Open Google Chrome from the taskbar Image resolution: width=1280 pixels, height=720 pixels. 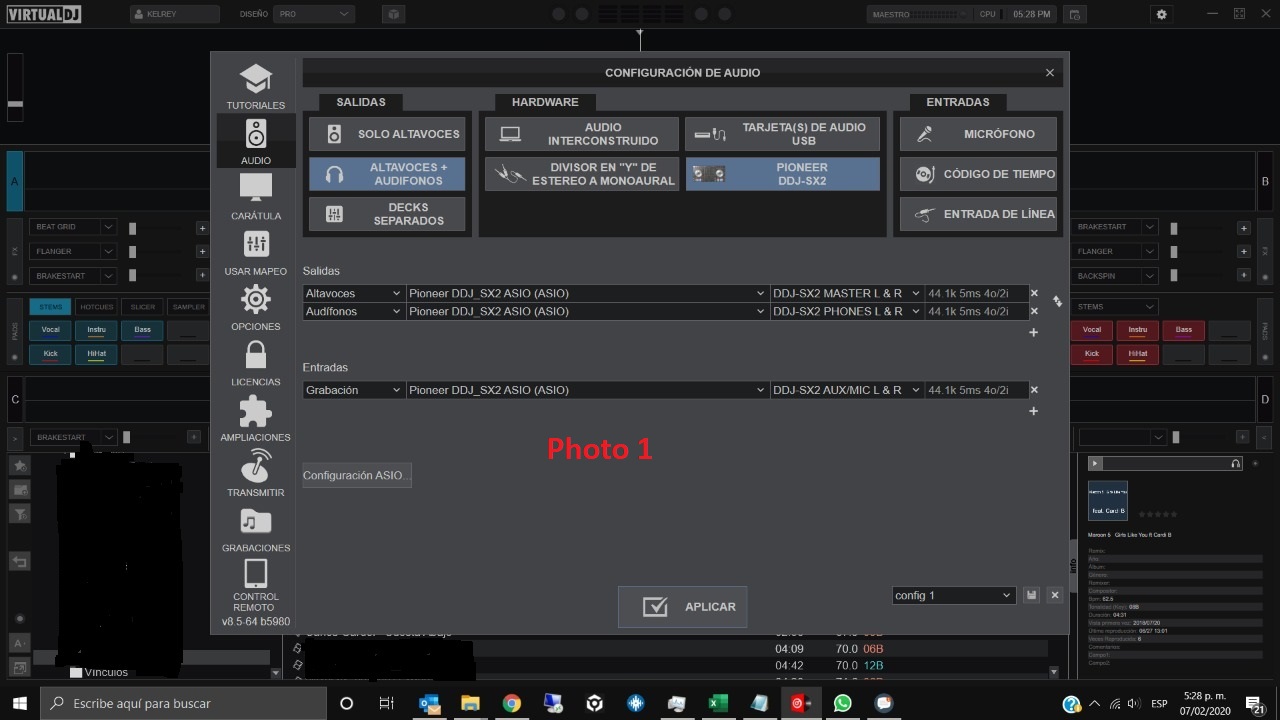(x=511, y=703)
